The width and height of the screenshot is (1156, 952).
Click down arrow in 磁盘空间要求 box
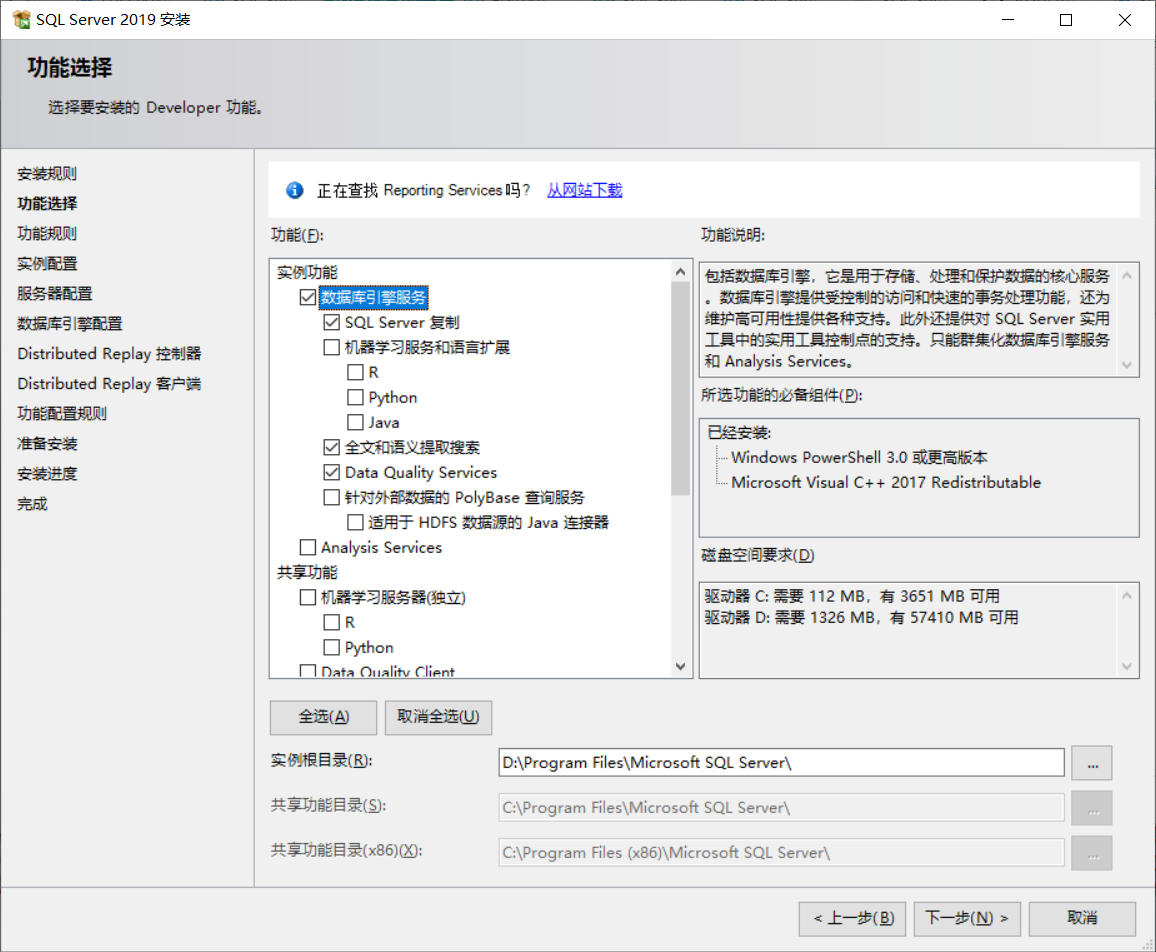click(x=1127, y=667)
